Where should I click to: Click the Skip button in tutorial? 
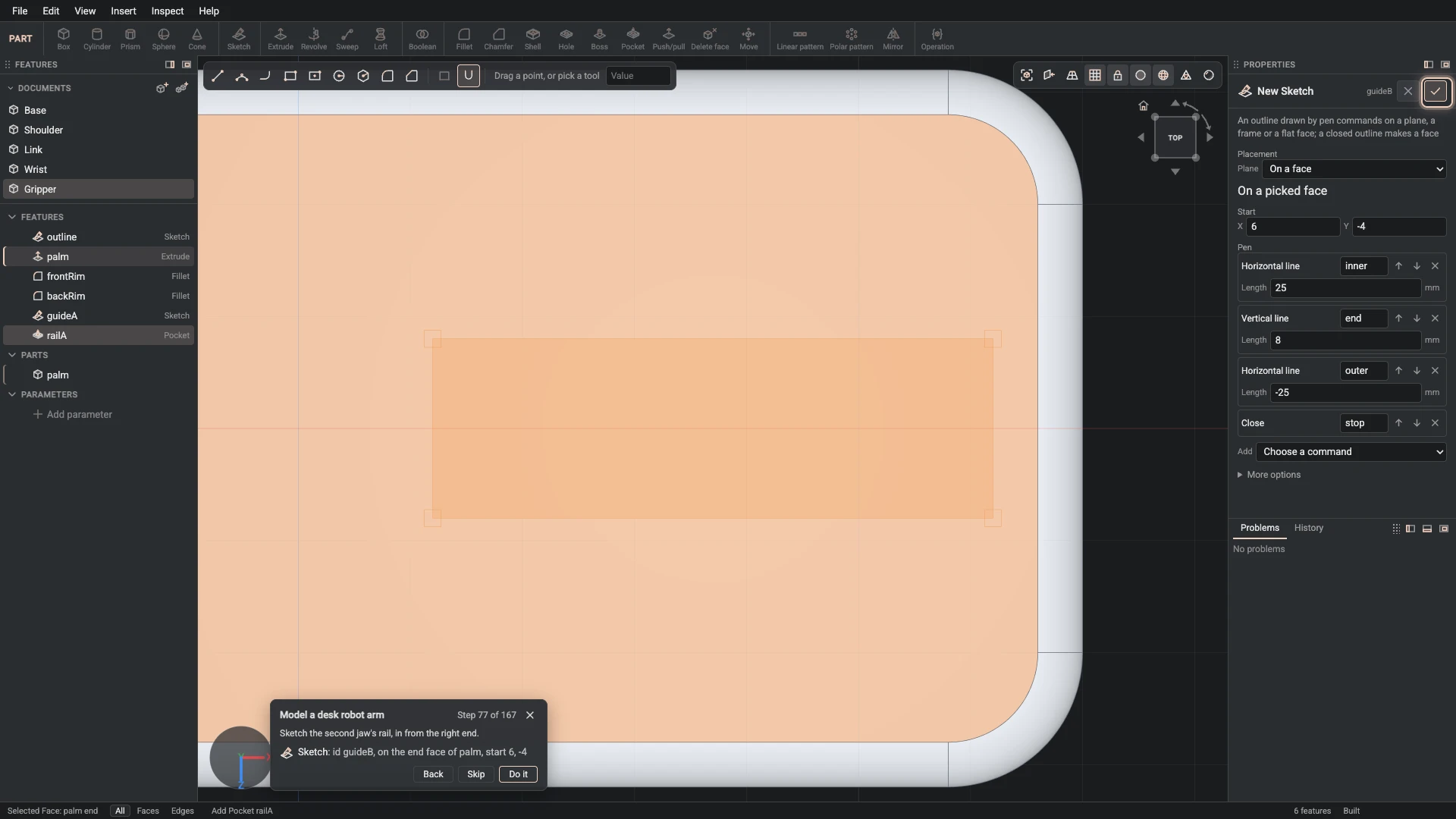pyautogui.click(x=476, y=774)
